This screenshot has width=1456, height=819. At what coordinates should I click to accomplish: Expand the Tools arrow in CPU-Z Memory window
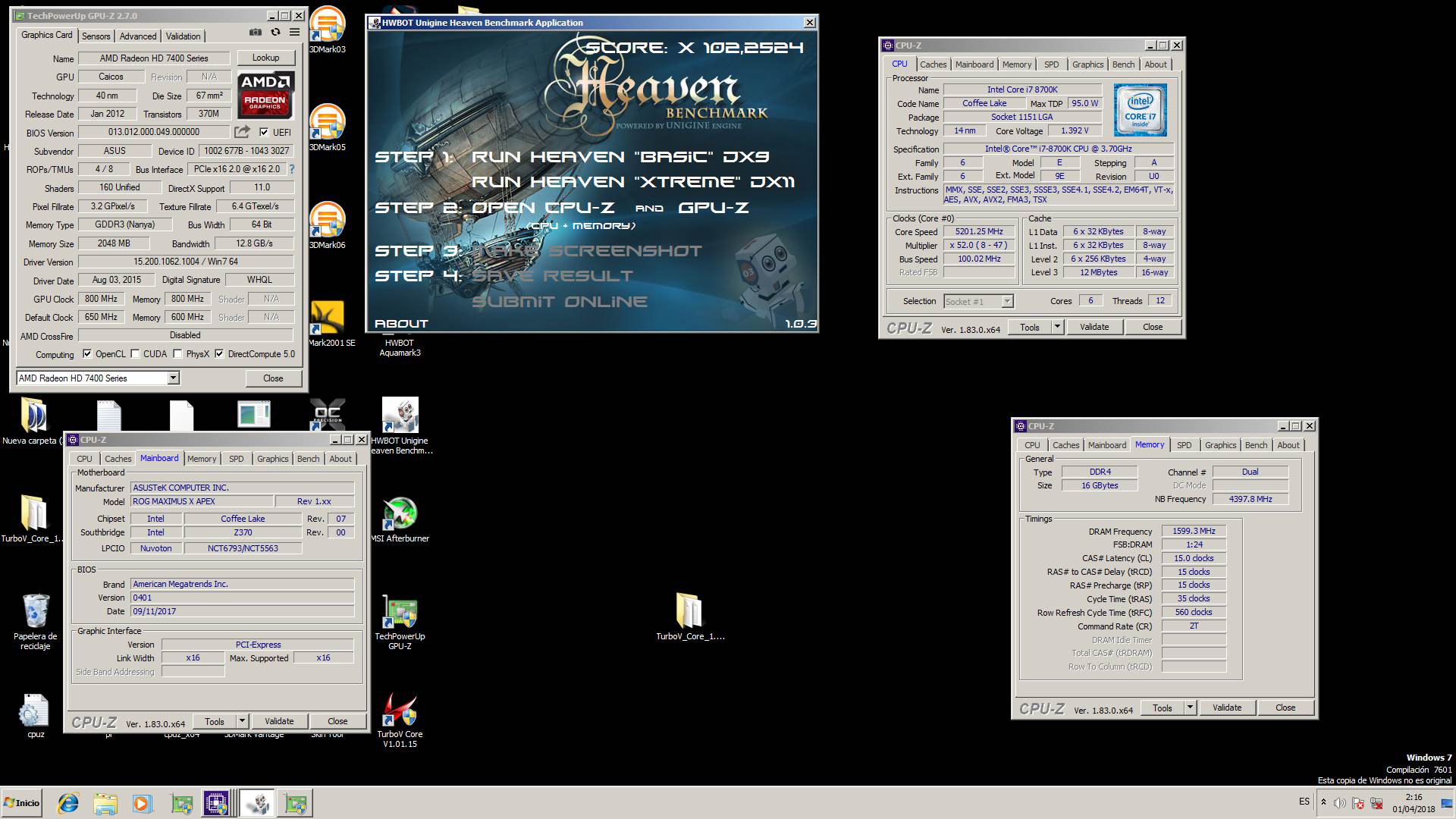coord(1190,708)
